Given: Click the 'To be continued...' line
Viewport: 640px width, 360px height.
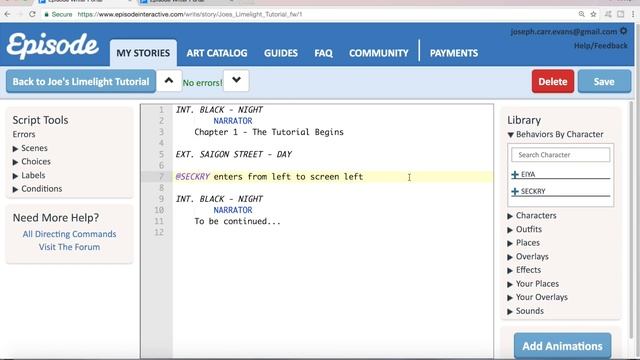Looking at the screenshot, I should [238, 221].
